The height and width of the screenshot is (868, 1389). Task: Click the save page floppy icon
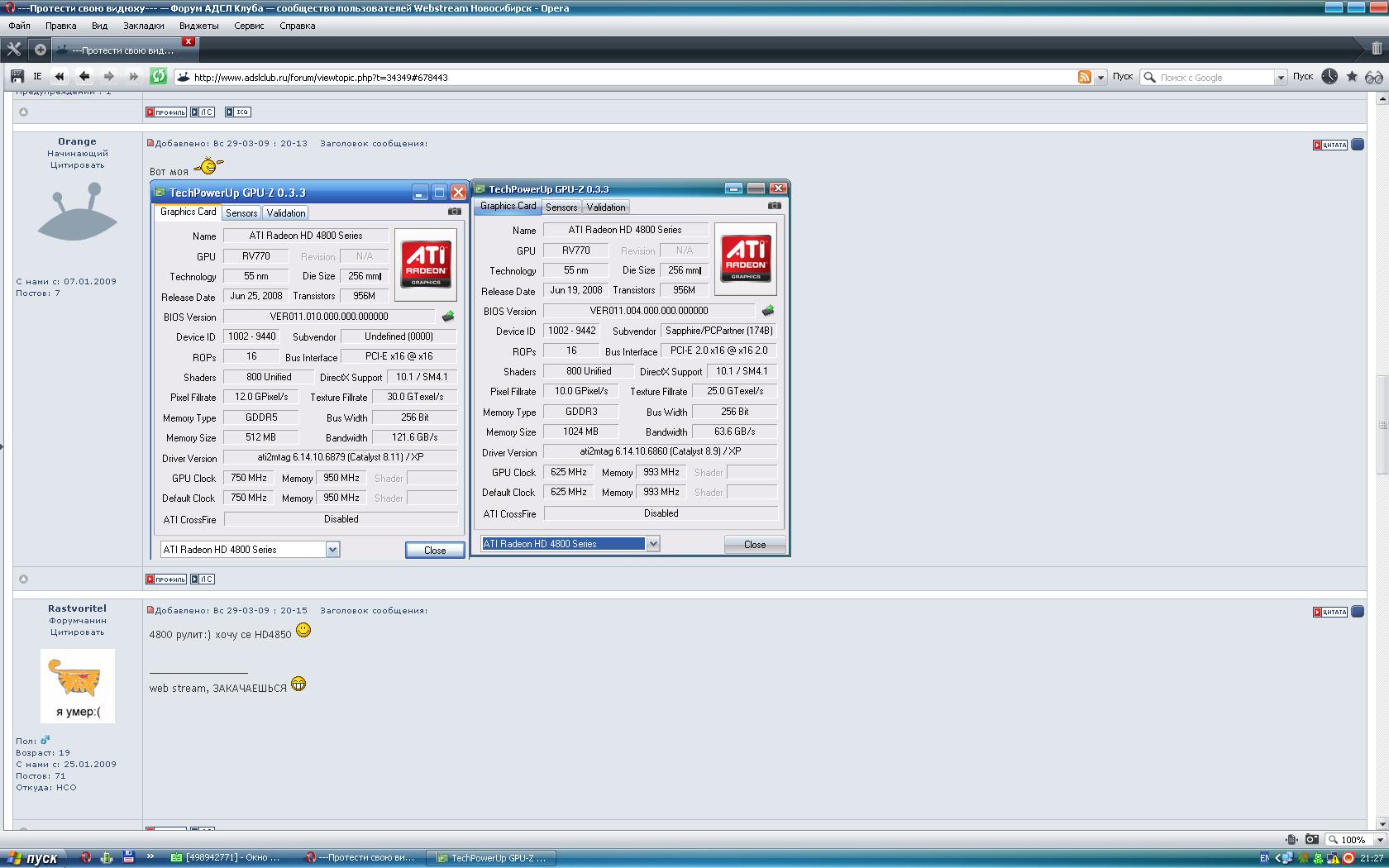[17, 76]
